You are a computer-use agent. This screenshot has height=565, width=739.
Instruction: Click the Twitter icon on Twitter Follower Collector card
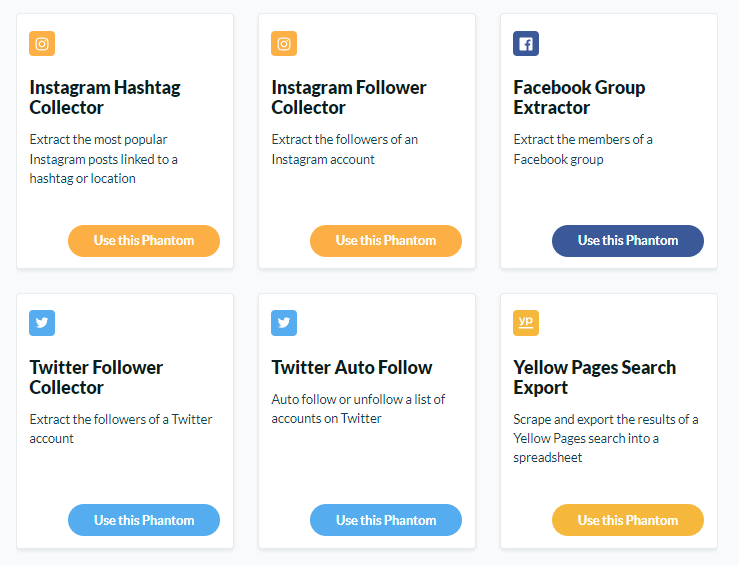(42, 323)
